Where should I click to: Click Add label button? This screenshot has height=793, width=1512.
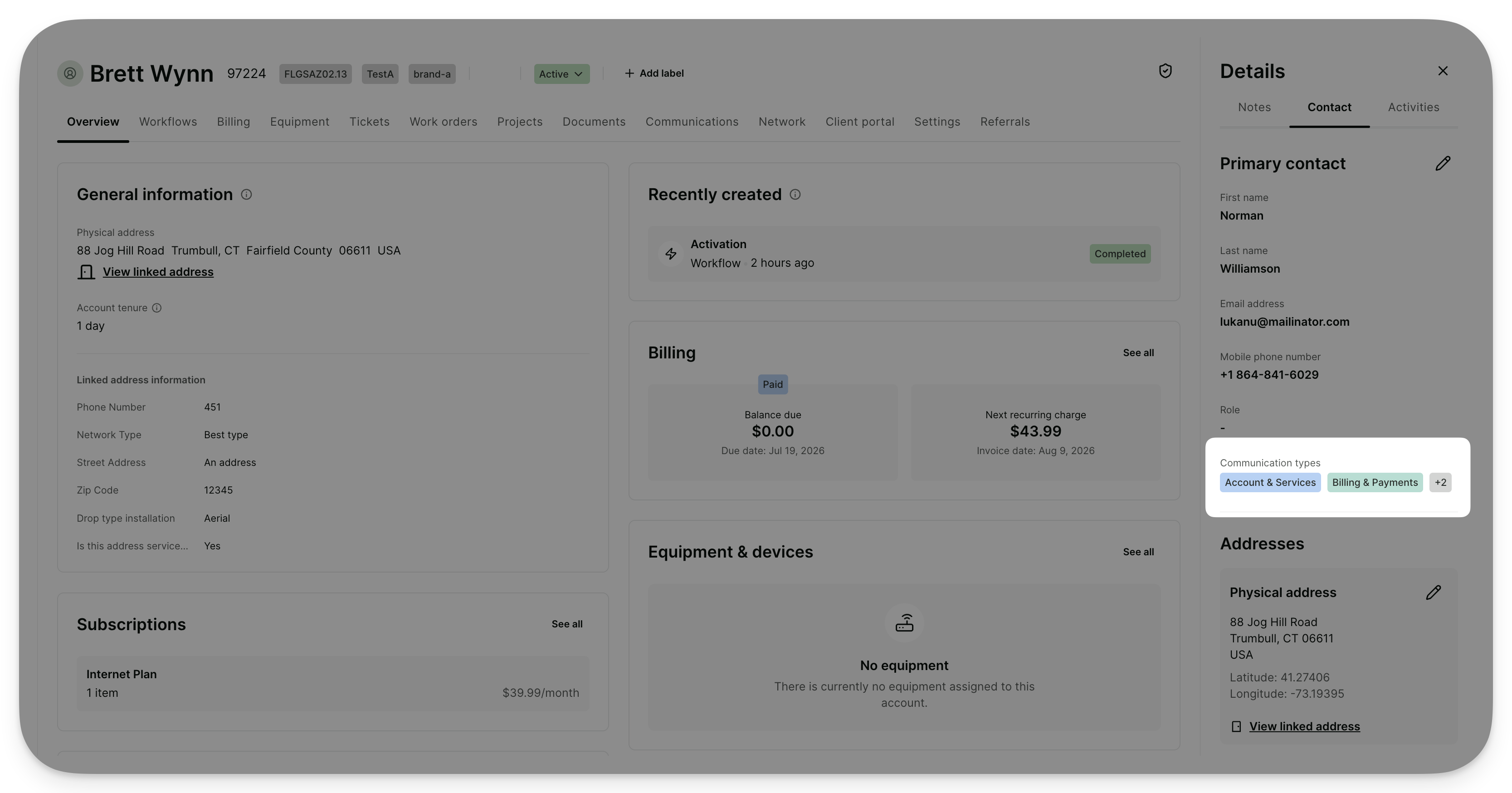click(654, 73)
